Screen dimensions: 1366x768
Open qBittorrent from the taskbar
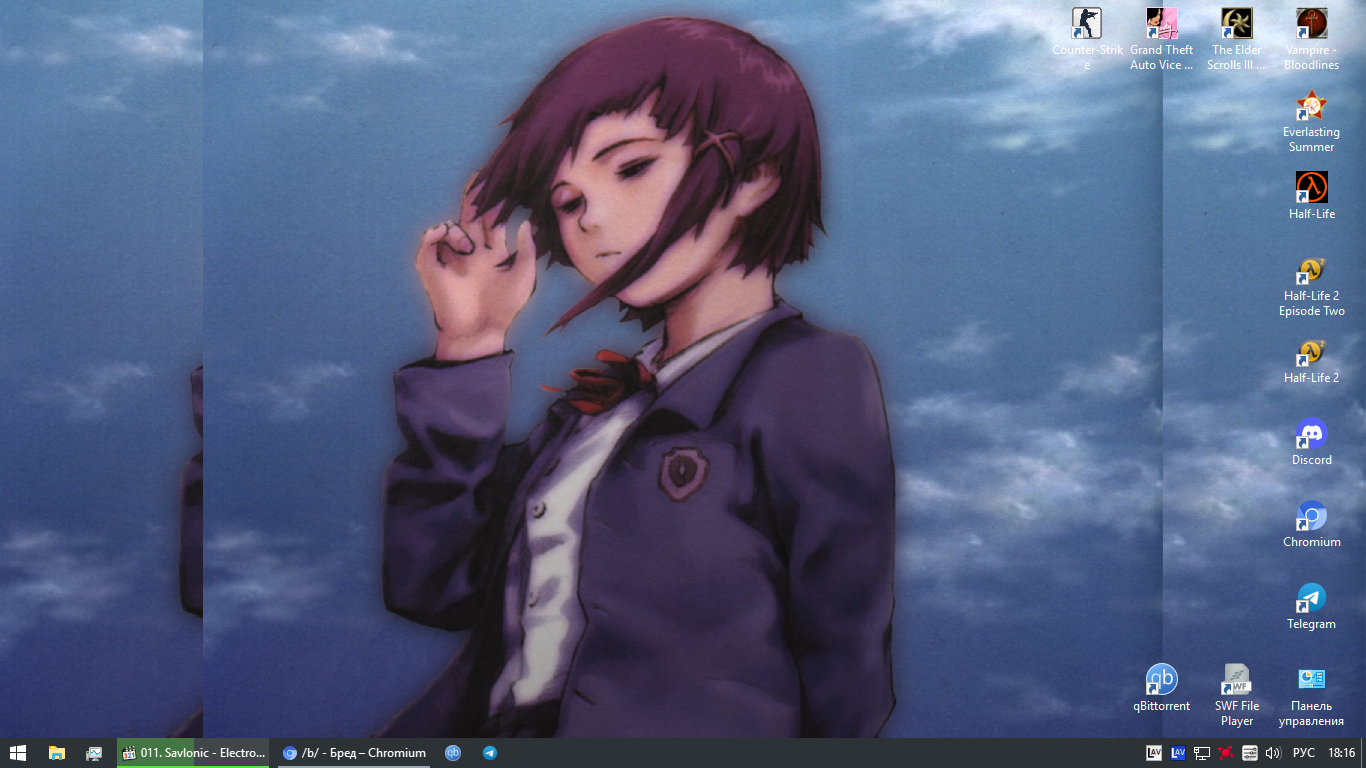point(453,753)
